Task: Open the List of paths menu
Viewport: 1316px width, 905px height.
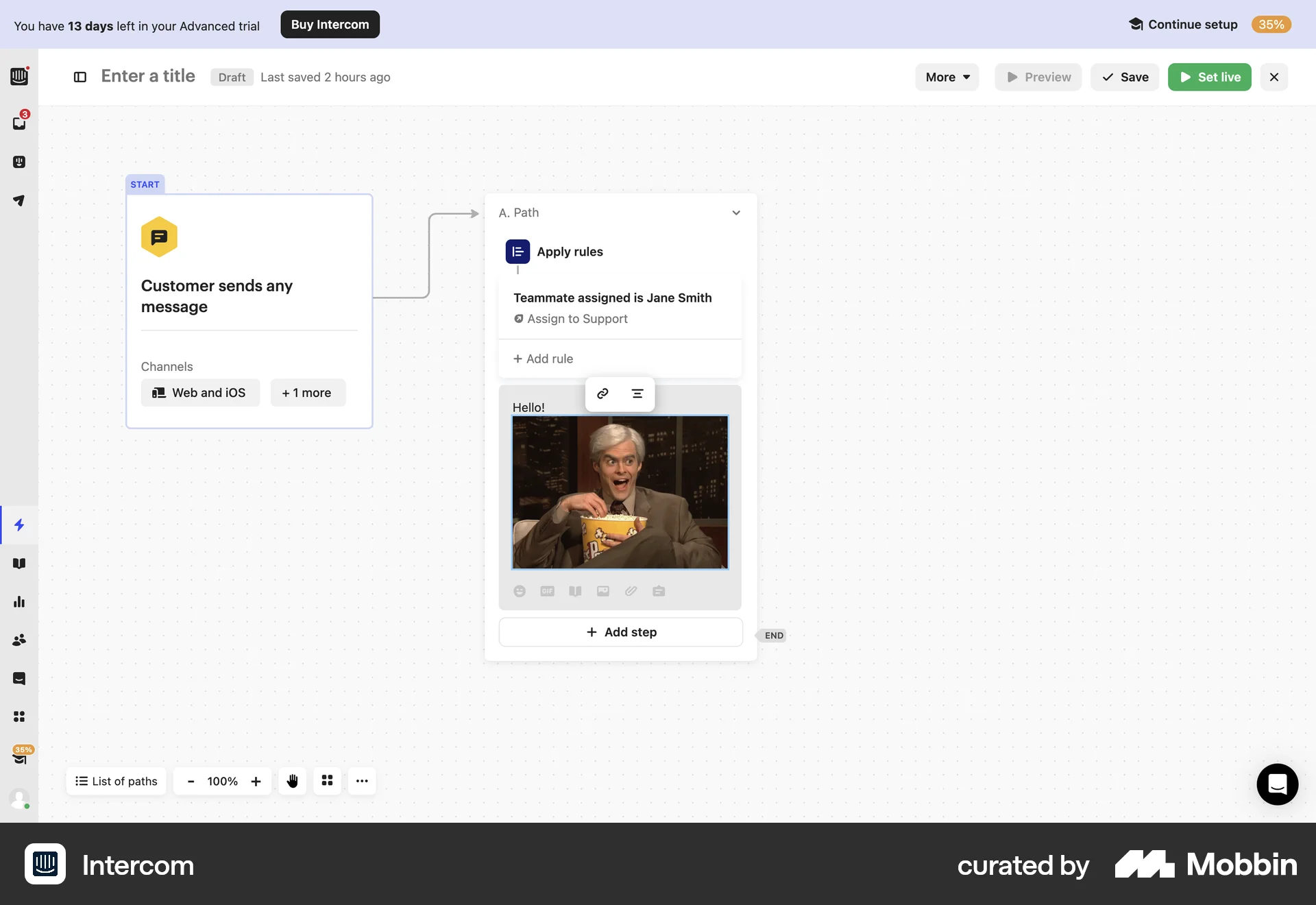Action: pos(115,781)
